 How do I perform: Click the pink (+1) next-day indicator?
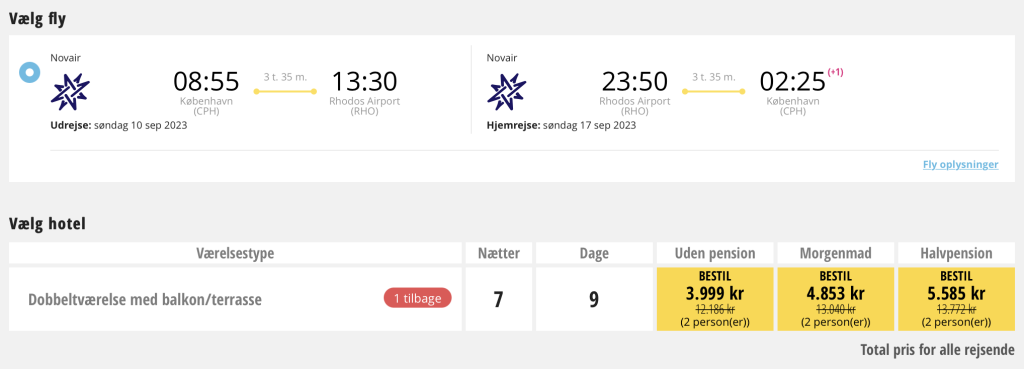click(x=835, y=72)
